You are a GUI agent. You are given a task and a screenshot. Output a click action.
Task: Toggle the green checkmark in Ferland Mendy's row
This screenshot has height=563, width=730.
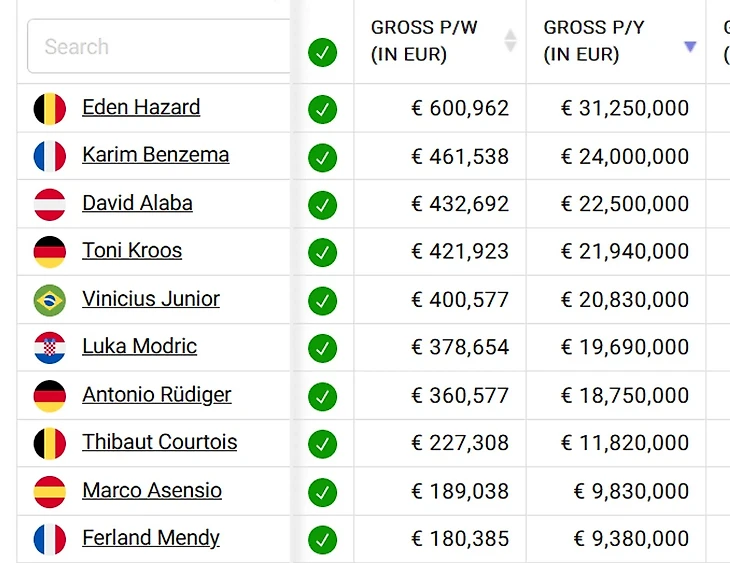[x=322, y=540]
